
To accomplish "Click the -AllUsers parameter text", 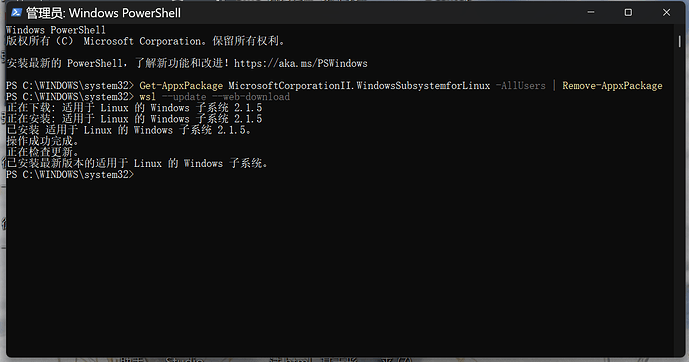I will point(520,86).
